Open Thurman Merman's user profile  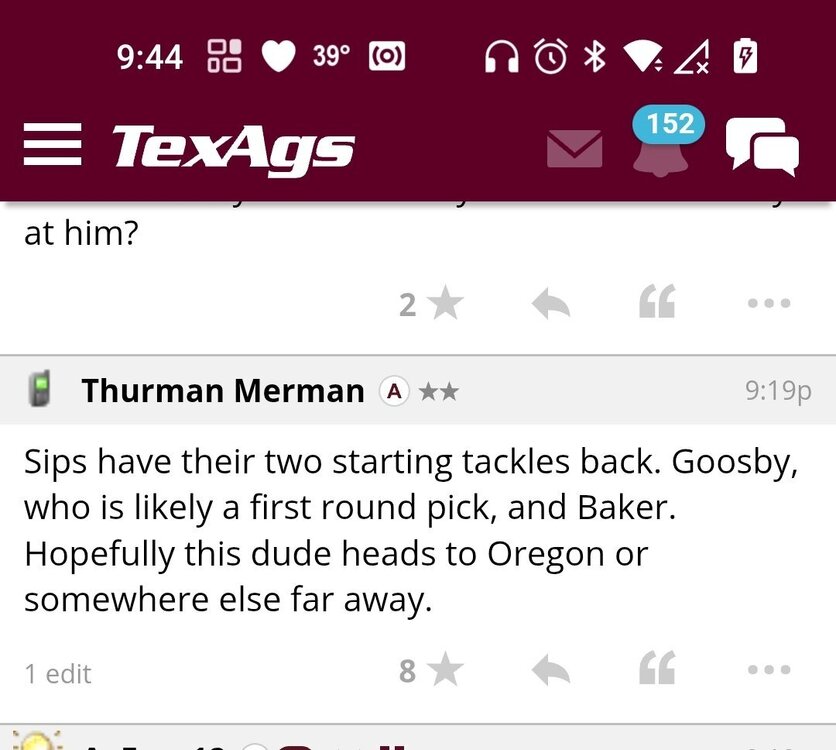(223, 390)
